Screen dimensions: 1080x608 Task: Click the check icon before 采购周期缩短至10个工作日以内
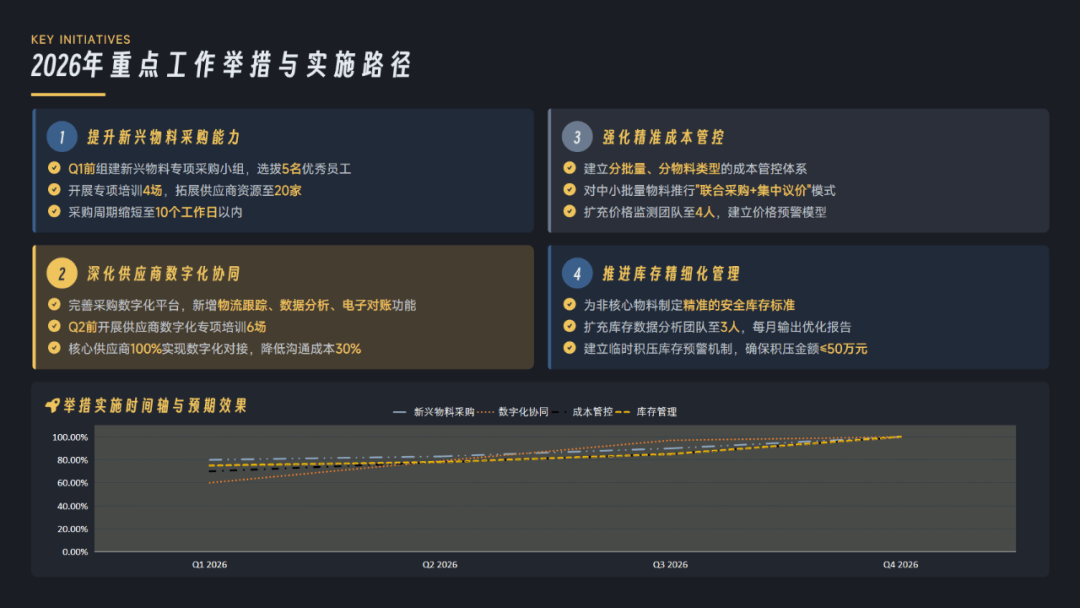point(55,212)
